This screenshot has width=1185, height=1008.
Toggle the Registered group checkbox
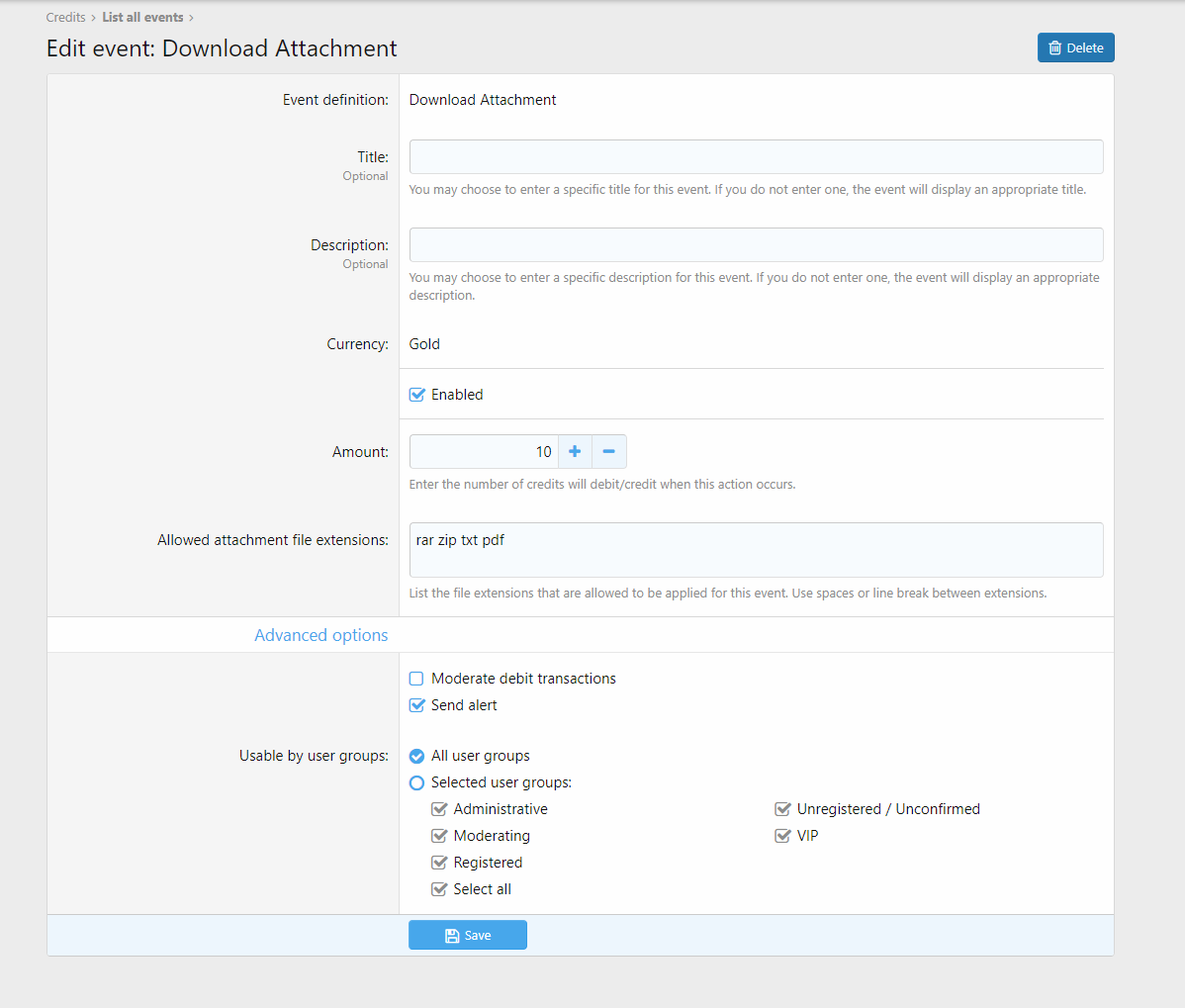[x=440, y=863]
